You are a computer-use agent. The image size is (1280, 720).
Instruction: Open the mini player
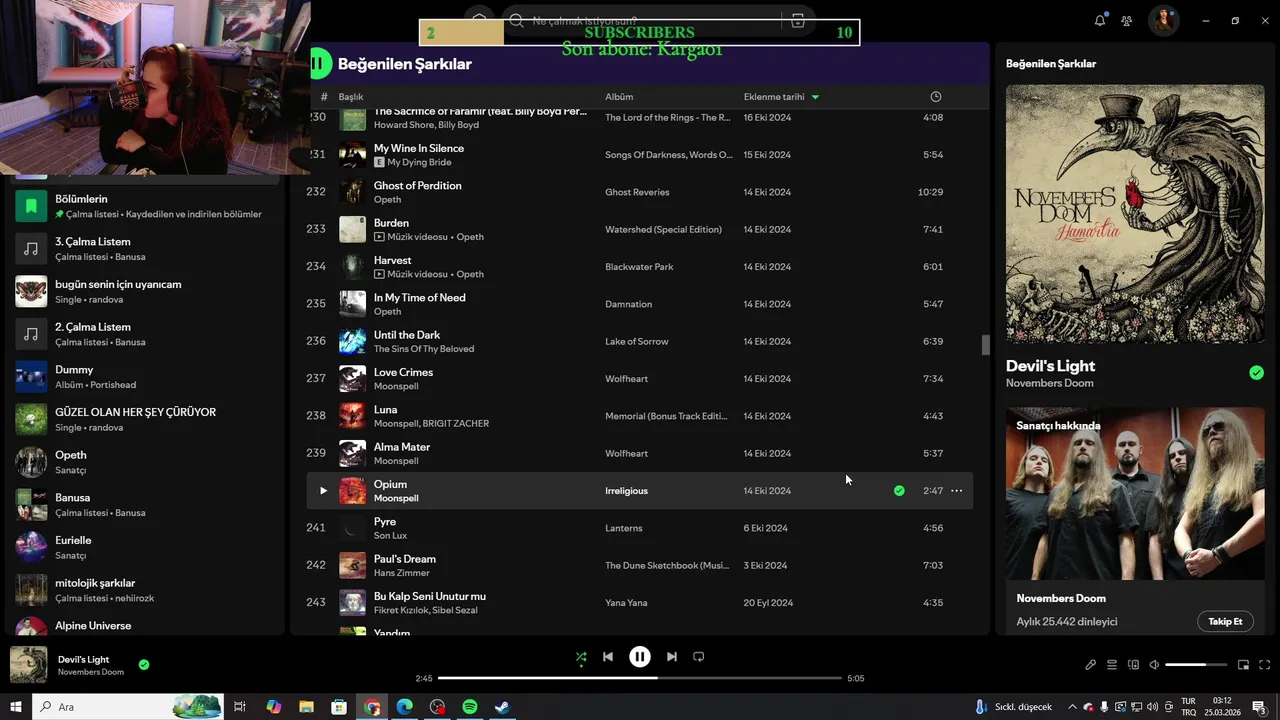click(1244, 665)
